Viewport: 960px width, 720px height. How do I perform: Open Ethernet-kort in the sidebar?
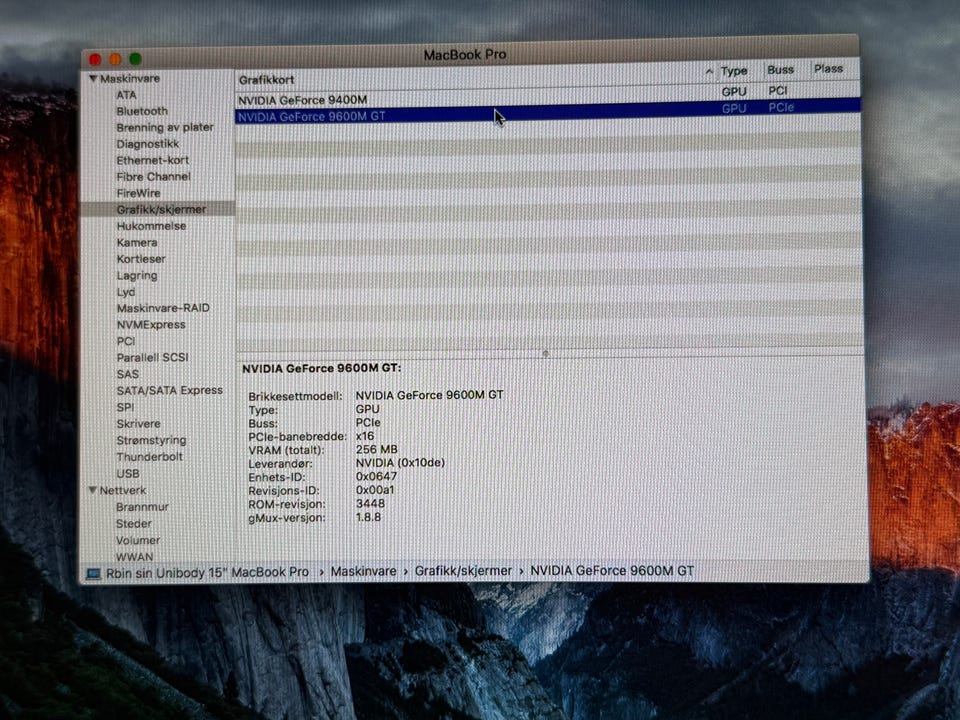point(152,160)
